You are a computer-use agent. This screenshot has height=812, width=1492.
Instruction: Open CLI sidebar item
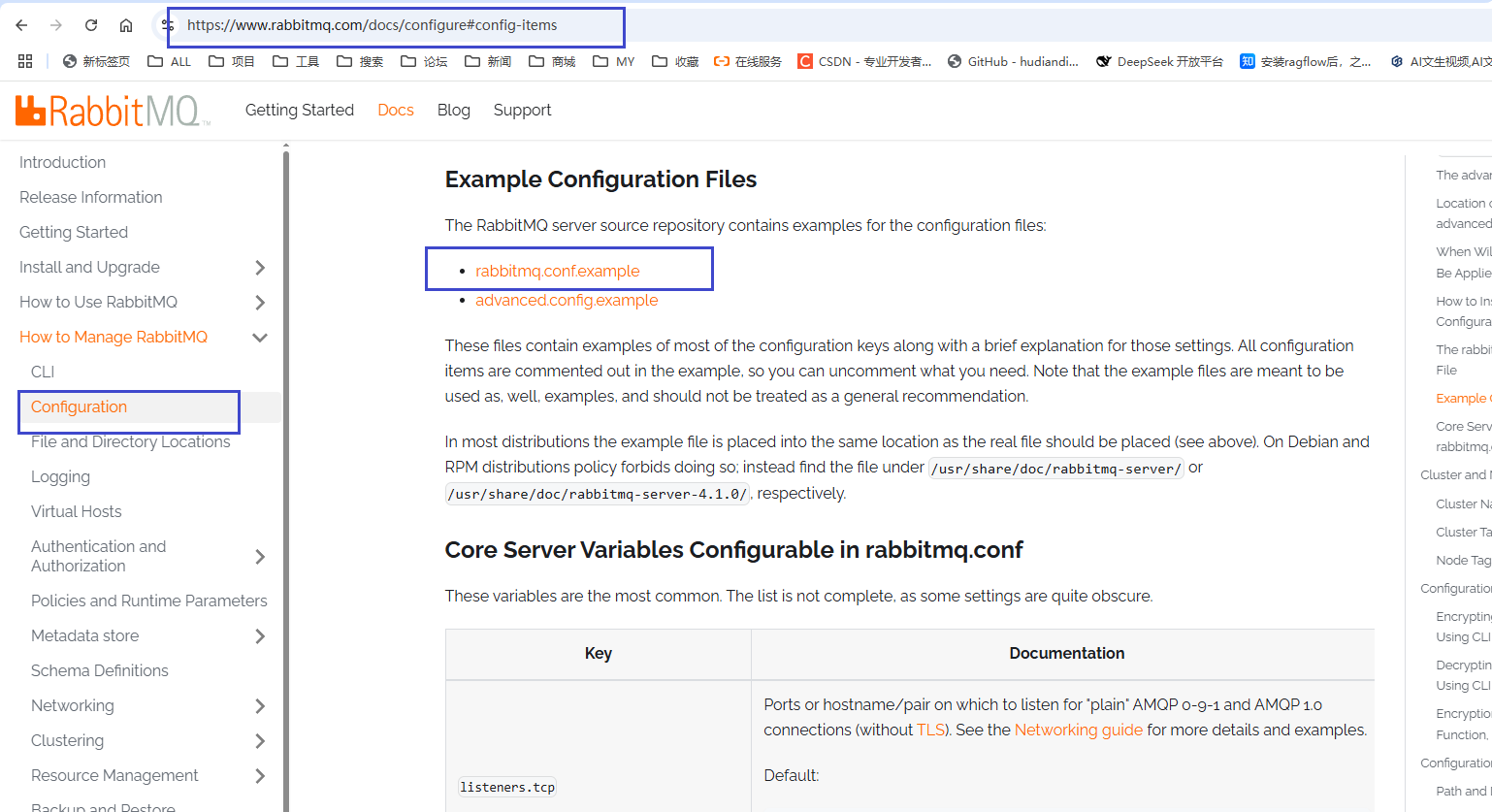pyautogui.click(x=43, y=372)
